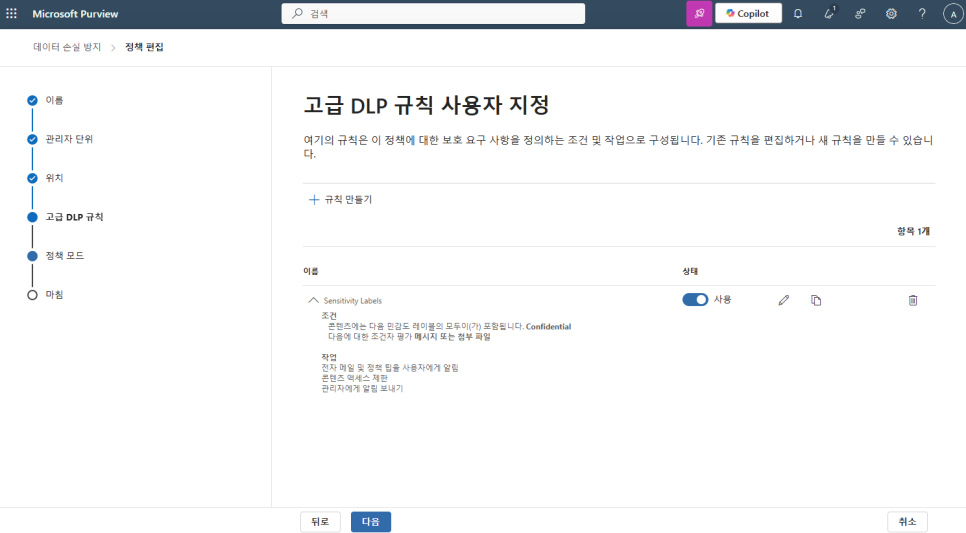Open the help question mark
Image resolution: width=966 pixels, height=533 pixels.
point(922,14)
